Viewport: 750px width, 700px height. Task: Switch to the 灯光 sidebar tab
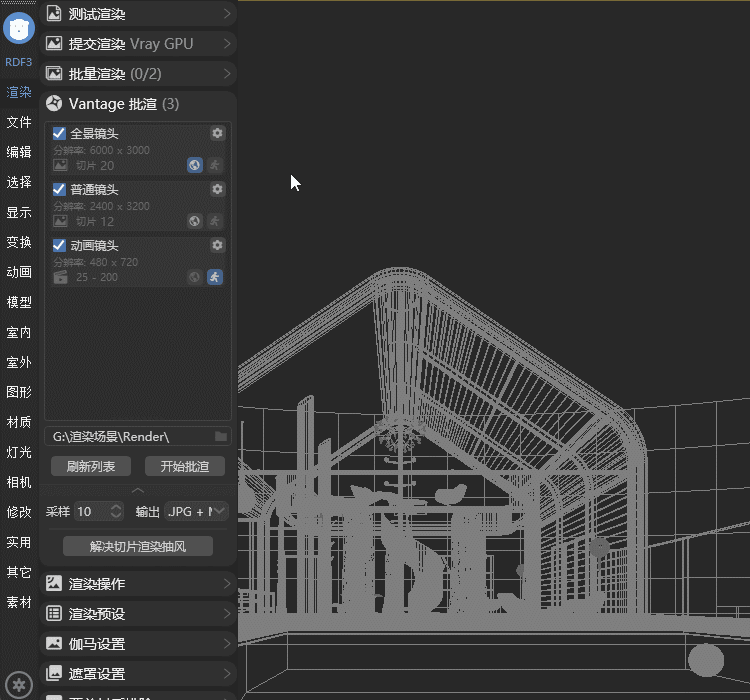pos(19,452)
